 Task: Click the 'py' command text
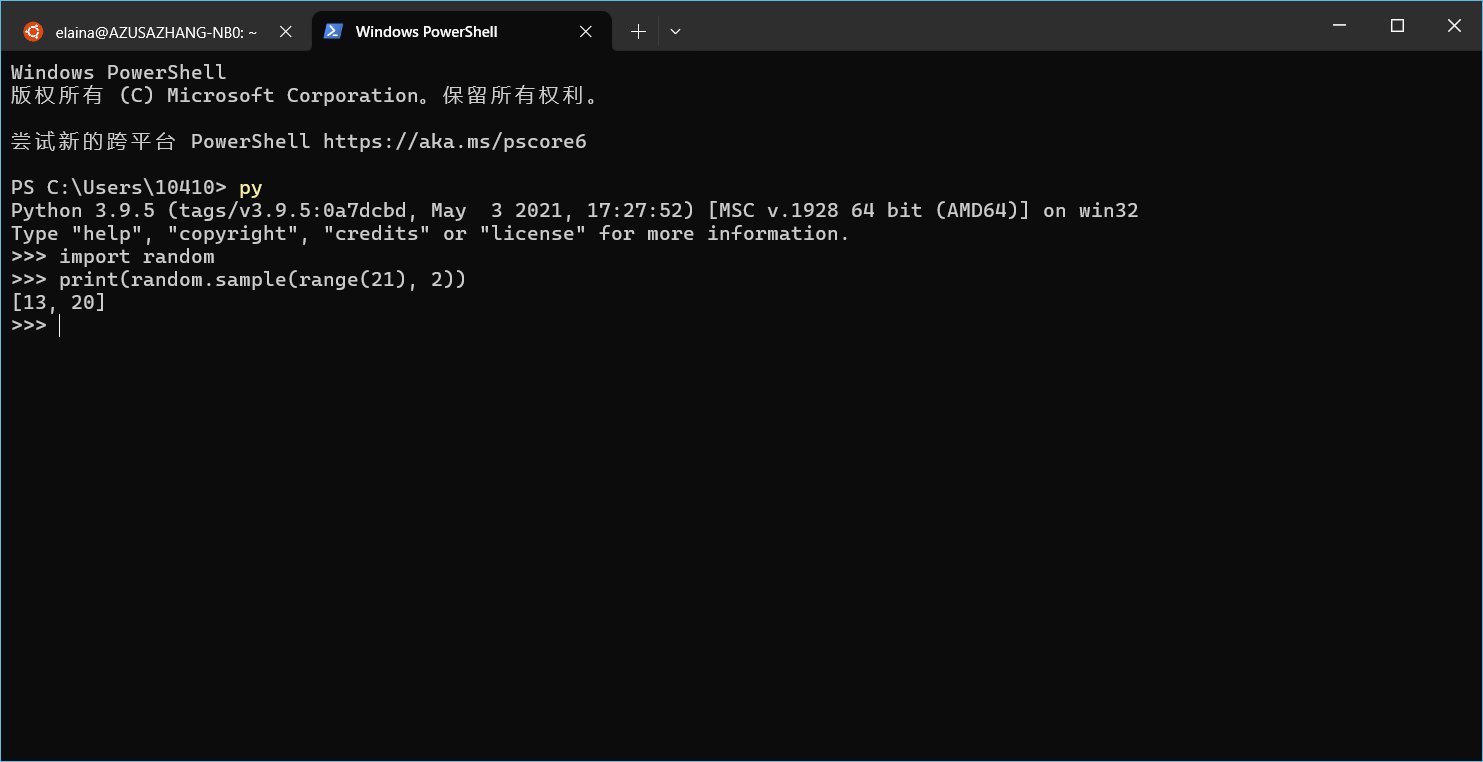coord(251,188)
